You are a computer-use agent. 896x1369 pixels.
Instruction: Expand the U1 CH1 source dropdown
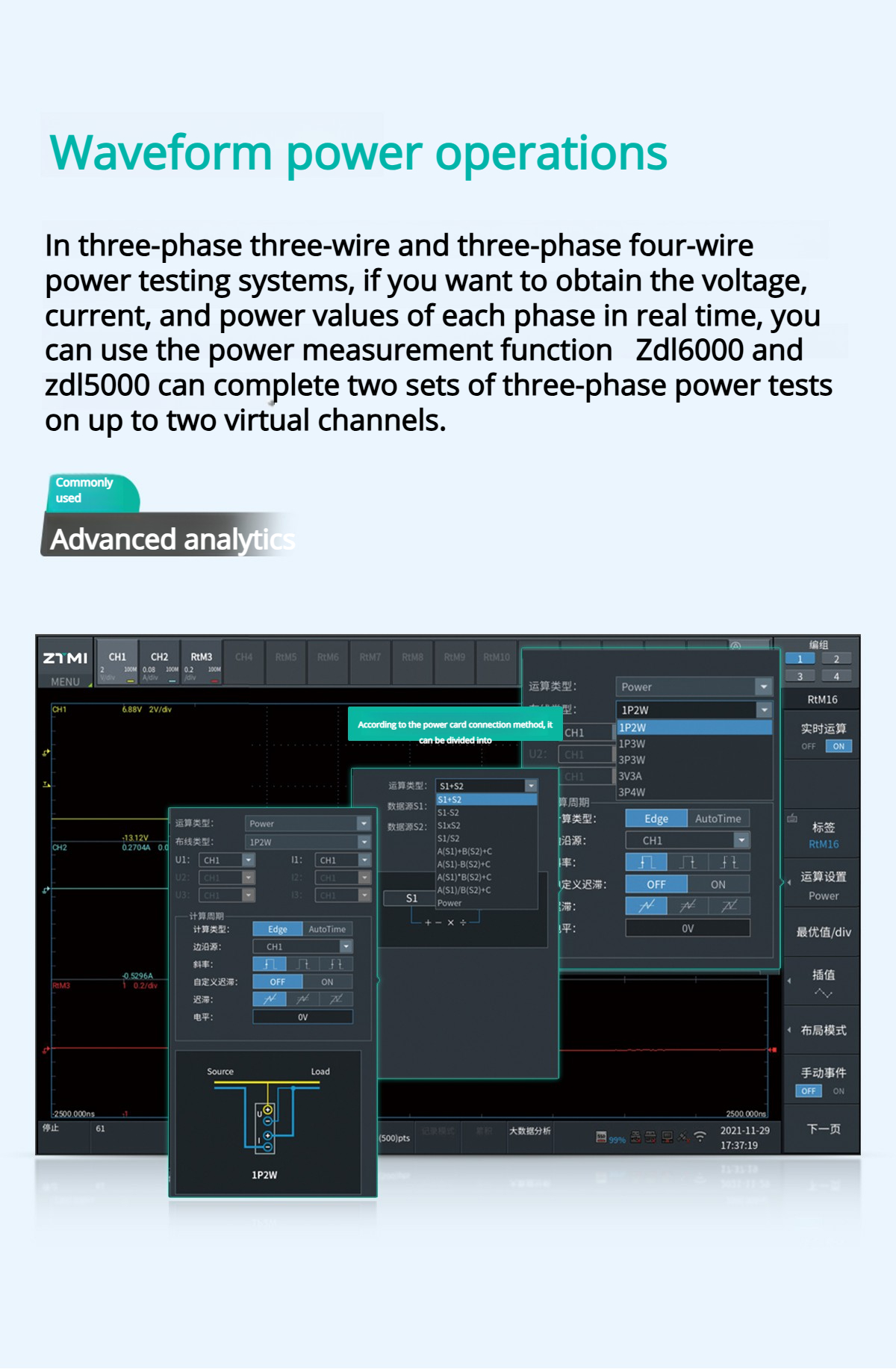[x=249, y=860]
